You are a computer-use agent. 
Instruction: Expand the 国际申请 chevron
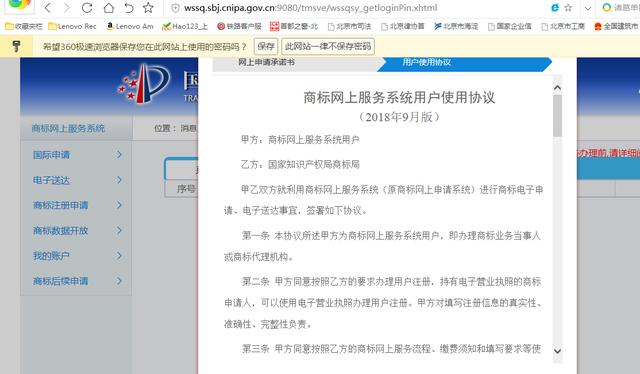tap(119, 155)
